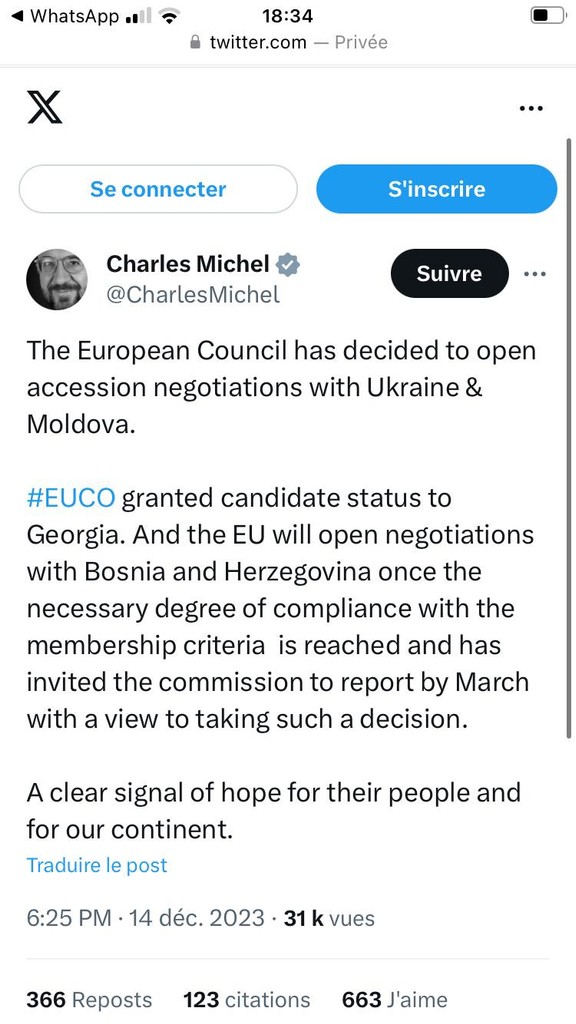Tap the X logo icon

tap(45, 108)
